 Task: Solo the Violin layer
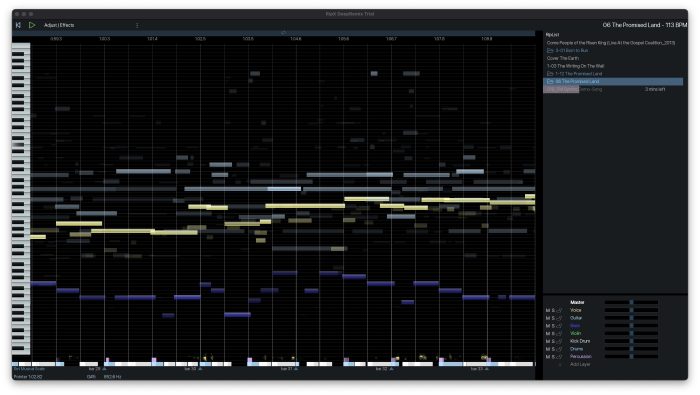point(553,334)
